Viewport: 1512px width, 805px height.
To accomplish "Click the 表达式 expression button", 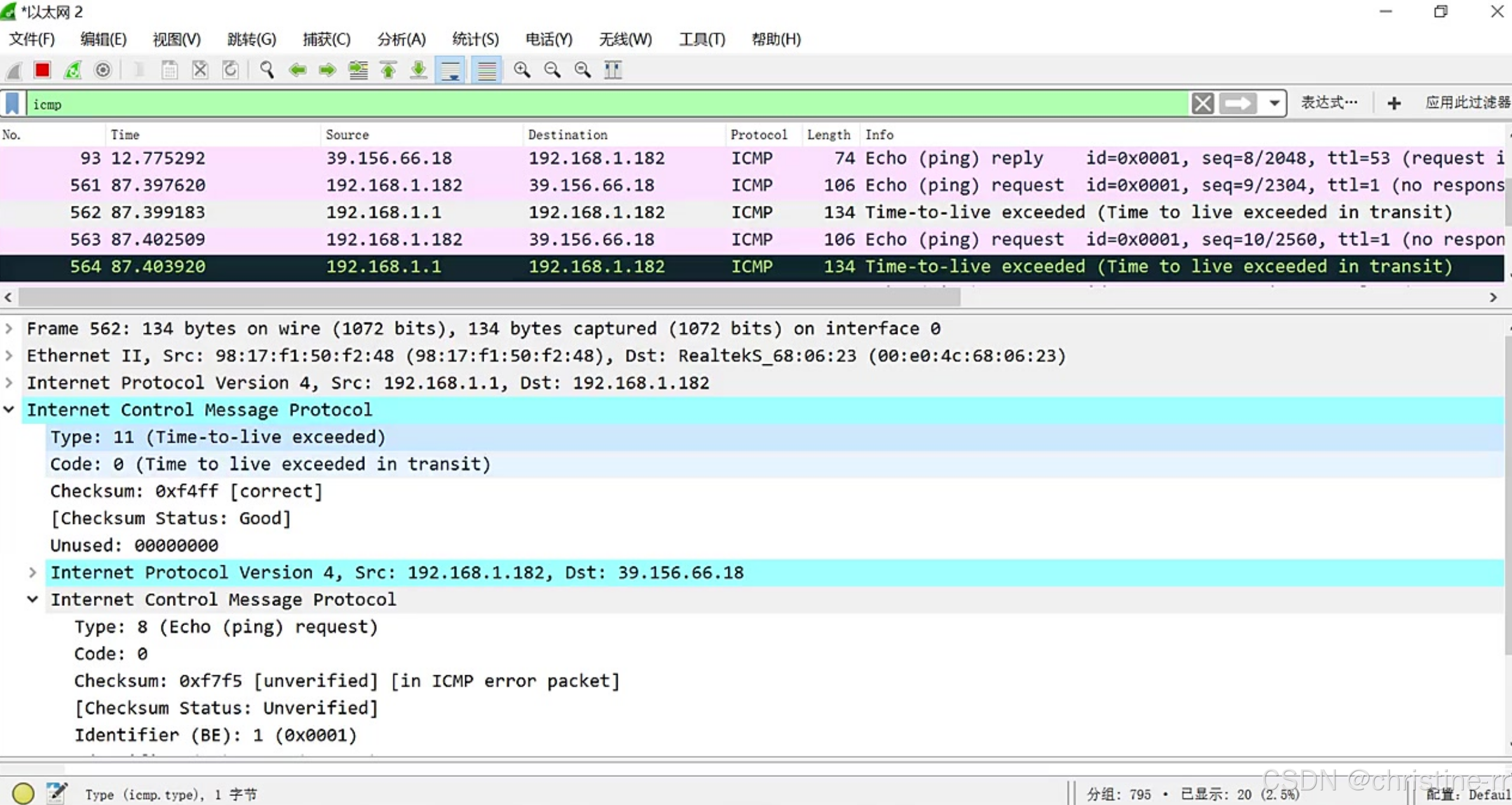I will [1328, 103].
